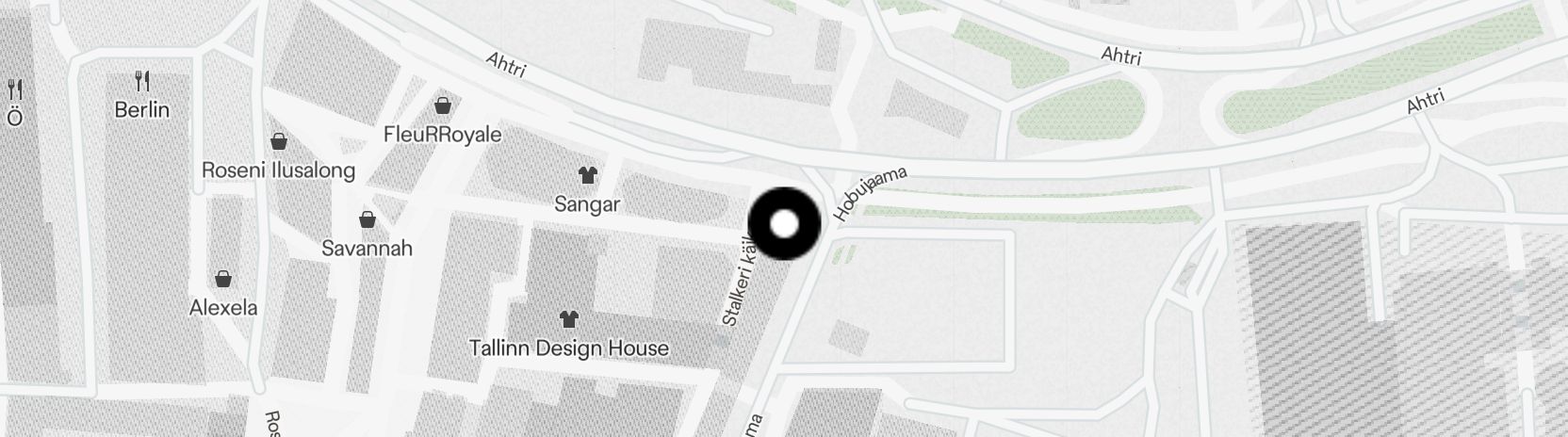Select the Berlin restaurant fork-knife icon
Screen dimensions: 1568x437
tap(142, 79)
